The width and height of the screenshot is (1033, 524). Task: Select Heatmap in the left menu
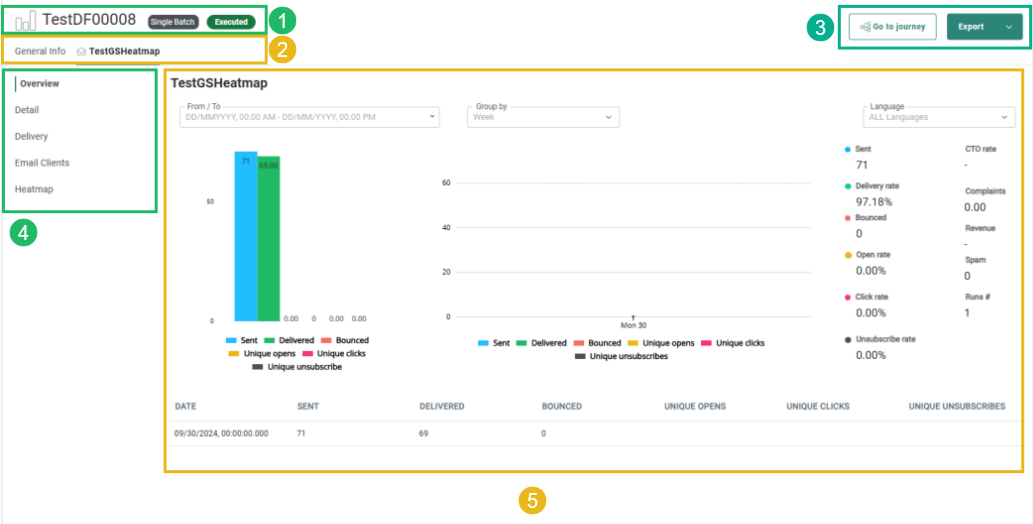point(34,189)
